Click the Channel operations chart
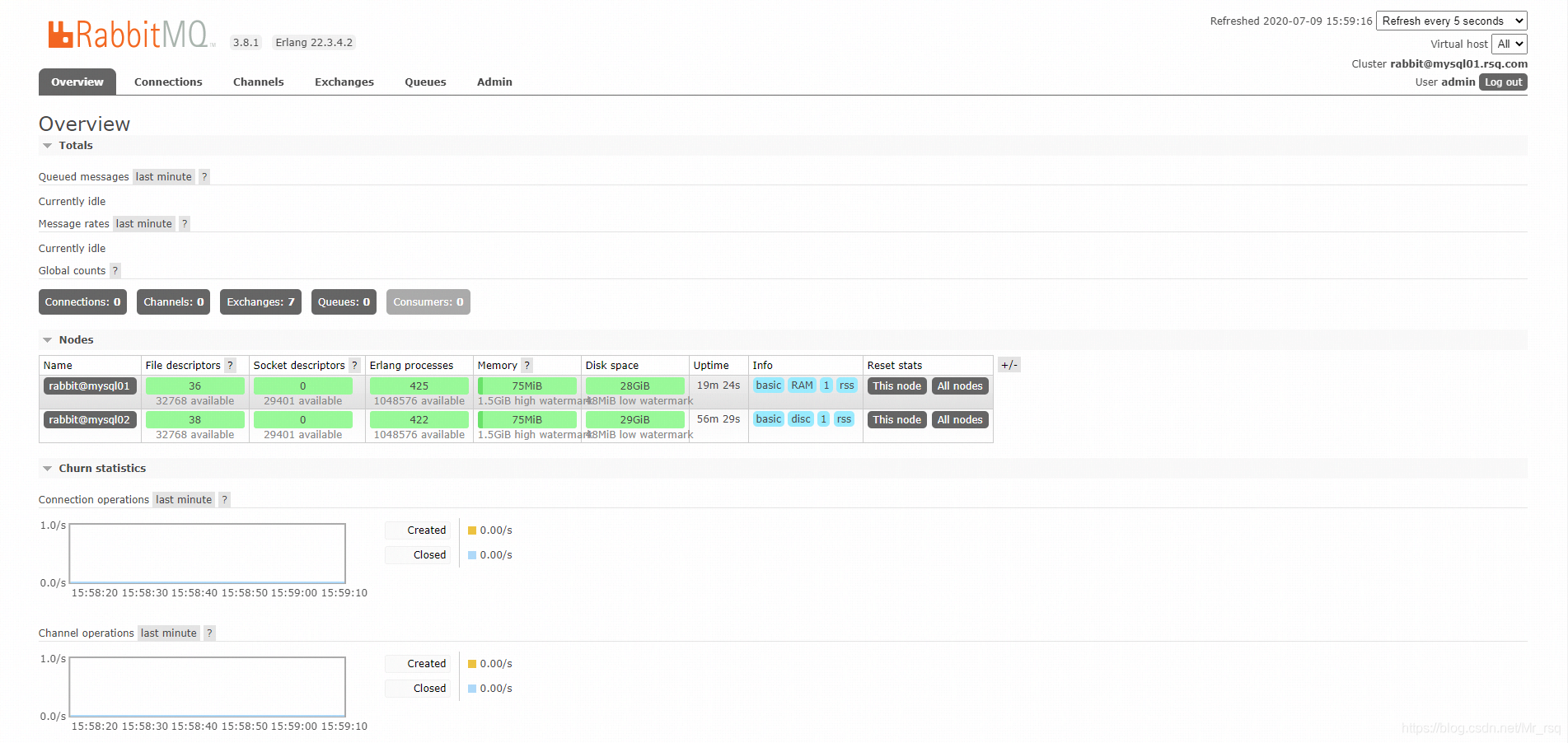The width and height of the screenshot is (1568, 743). 208,687
